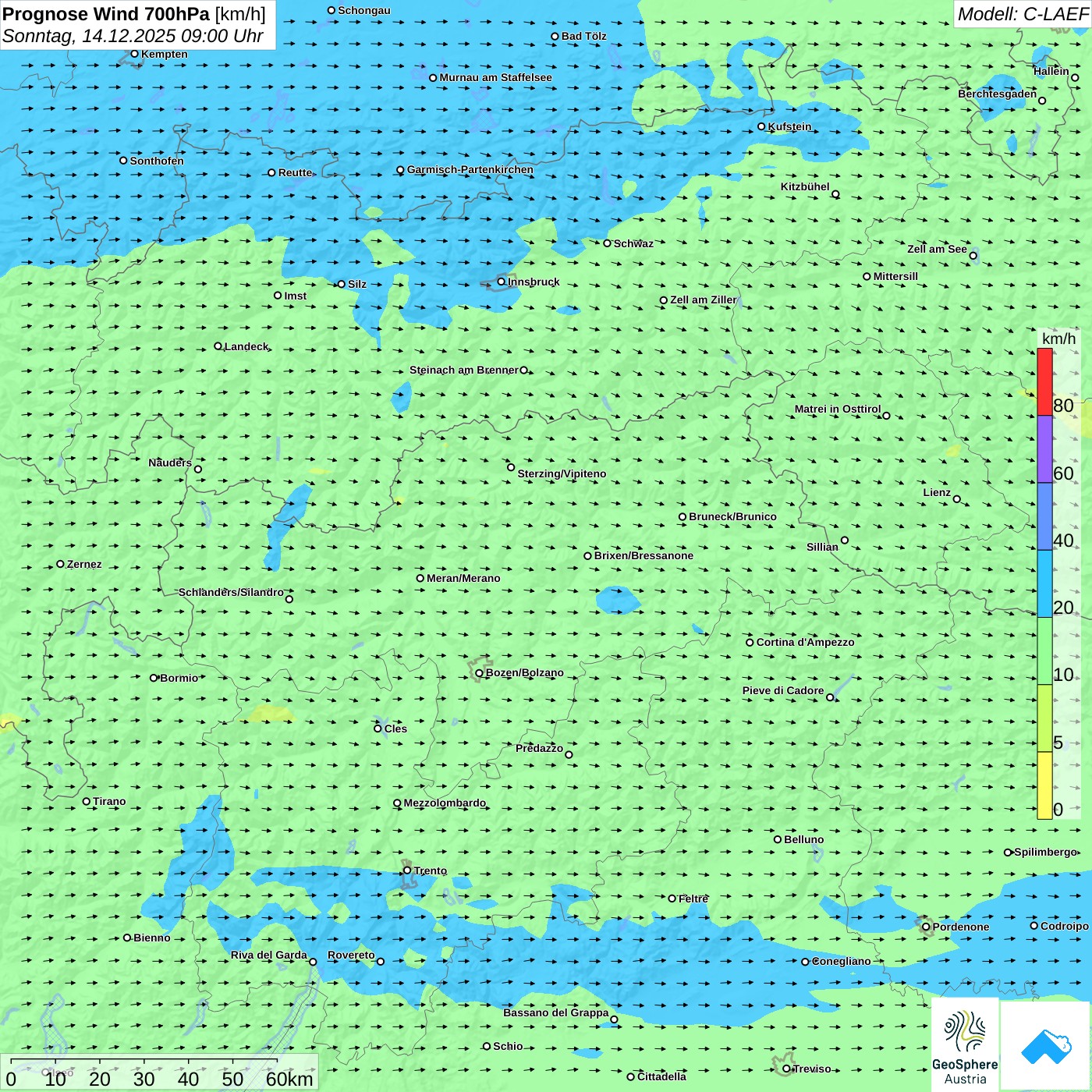Click the Bozen/Bolzano city marker

[479, 673]
